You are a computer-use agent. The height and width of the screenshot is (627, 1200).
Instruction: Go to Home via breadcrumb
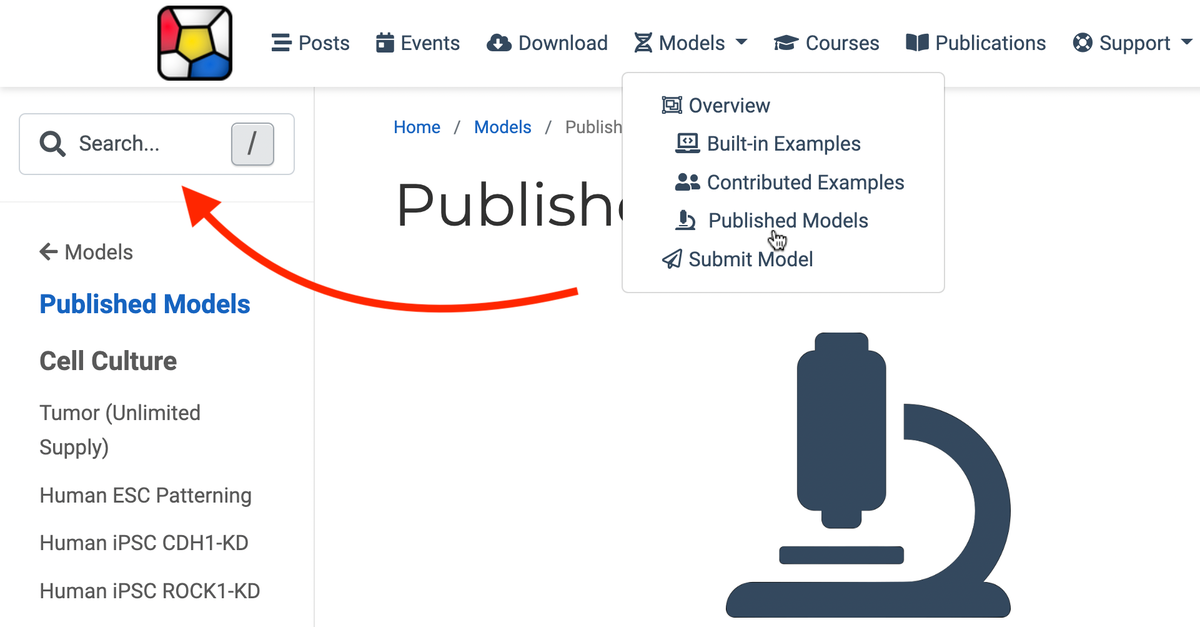click(x=417, y=127)
